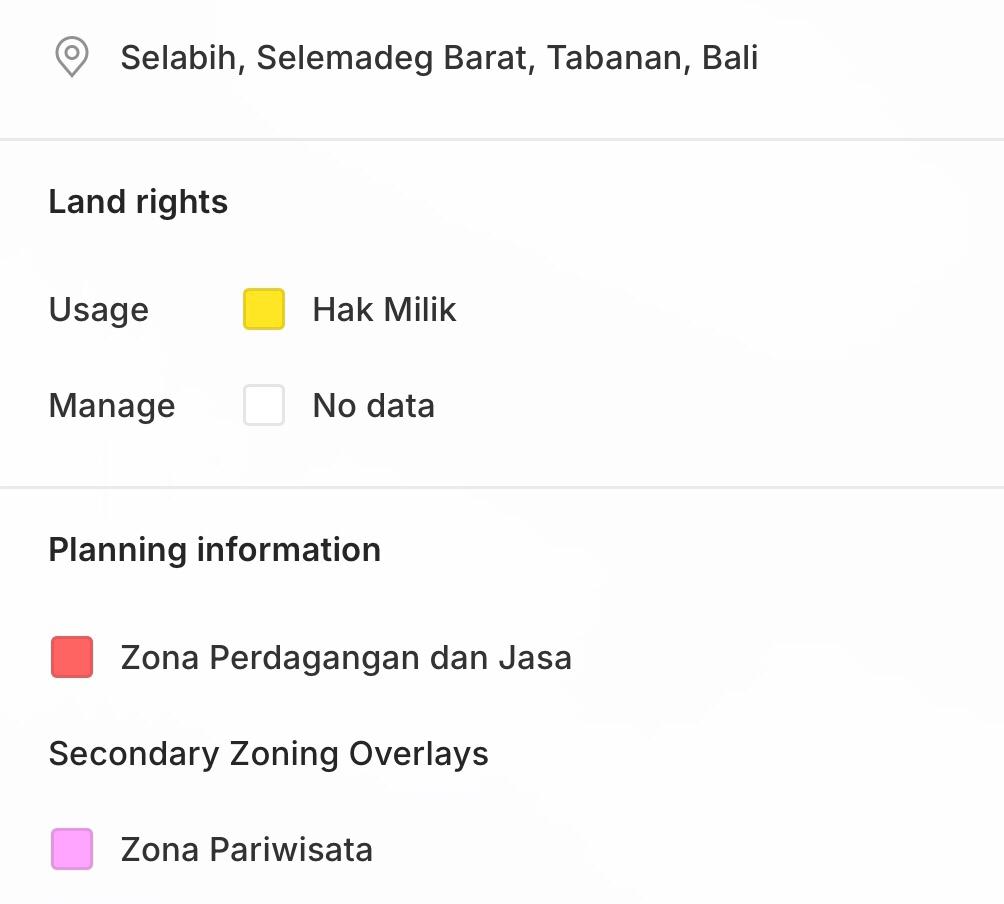Image resolution: width=1004 pixels, height=904 pixels.
Task: Select the Hak Milik label
Action: 384,310
